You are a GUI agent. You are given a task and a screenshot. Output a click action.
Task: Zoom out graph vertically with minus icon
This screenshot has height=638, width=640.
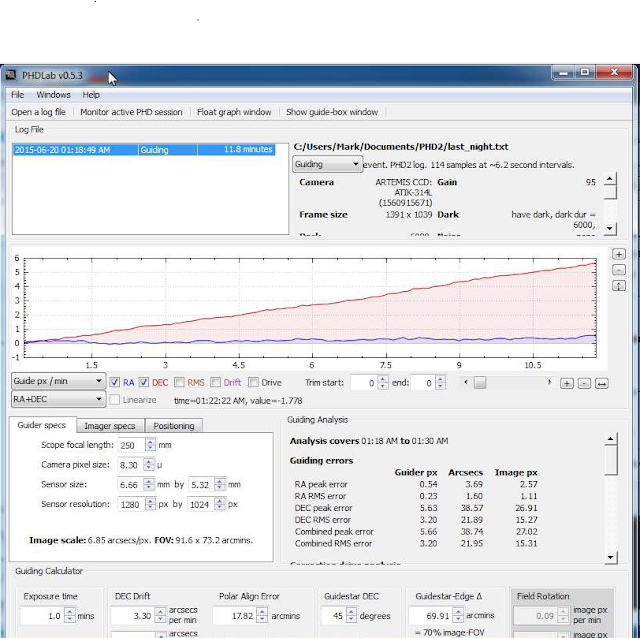(x=619, y=270)
